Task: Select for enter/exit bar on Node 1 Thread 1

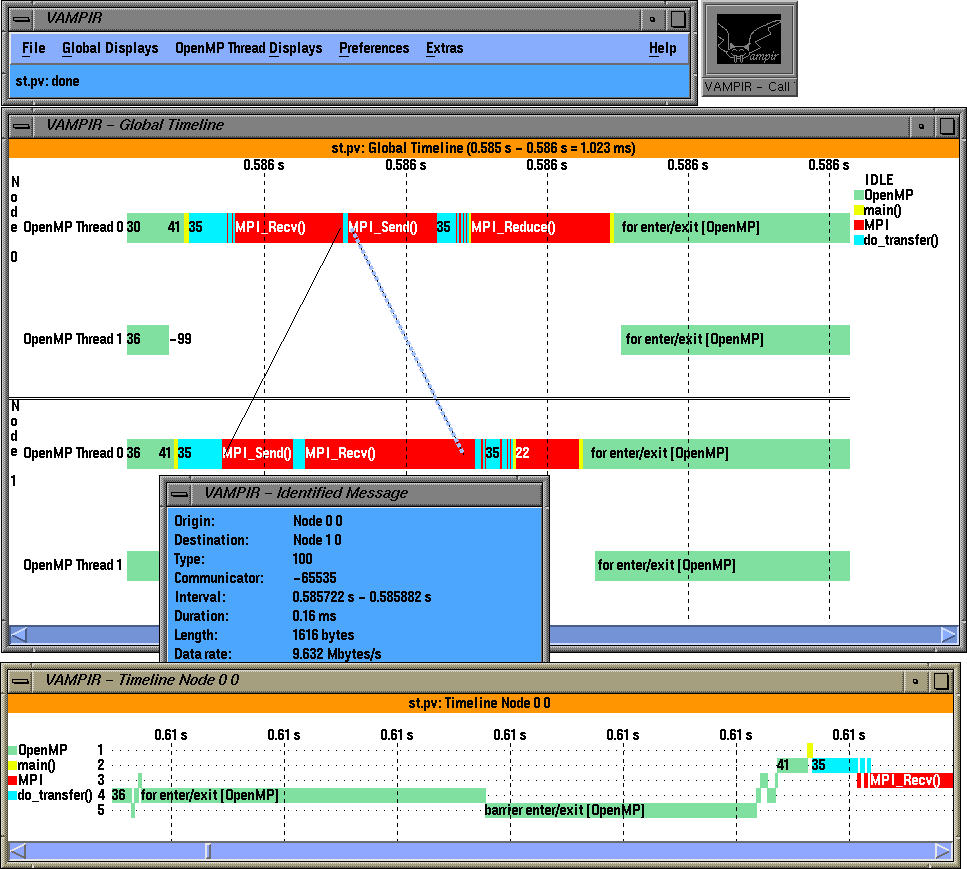Action: tap(722, 566)
